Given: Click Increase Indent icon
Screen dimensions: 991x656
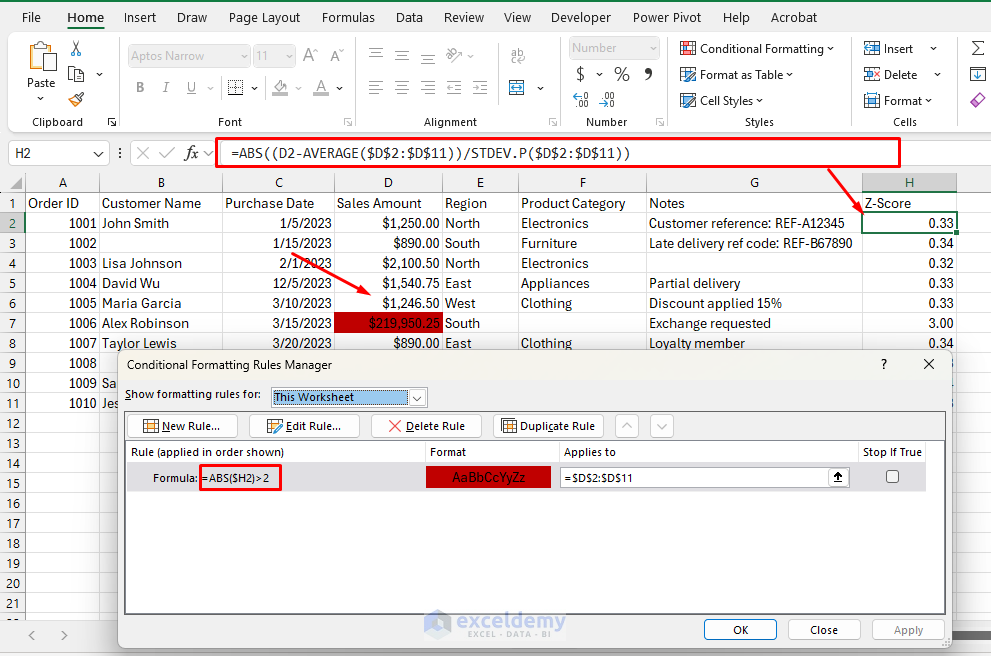Looking at the screenshot, I should [x=480, y=87].
